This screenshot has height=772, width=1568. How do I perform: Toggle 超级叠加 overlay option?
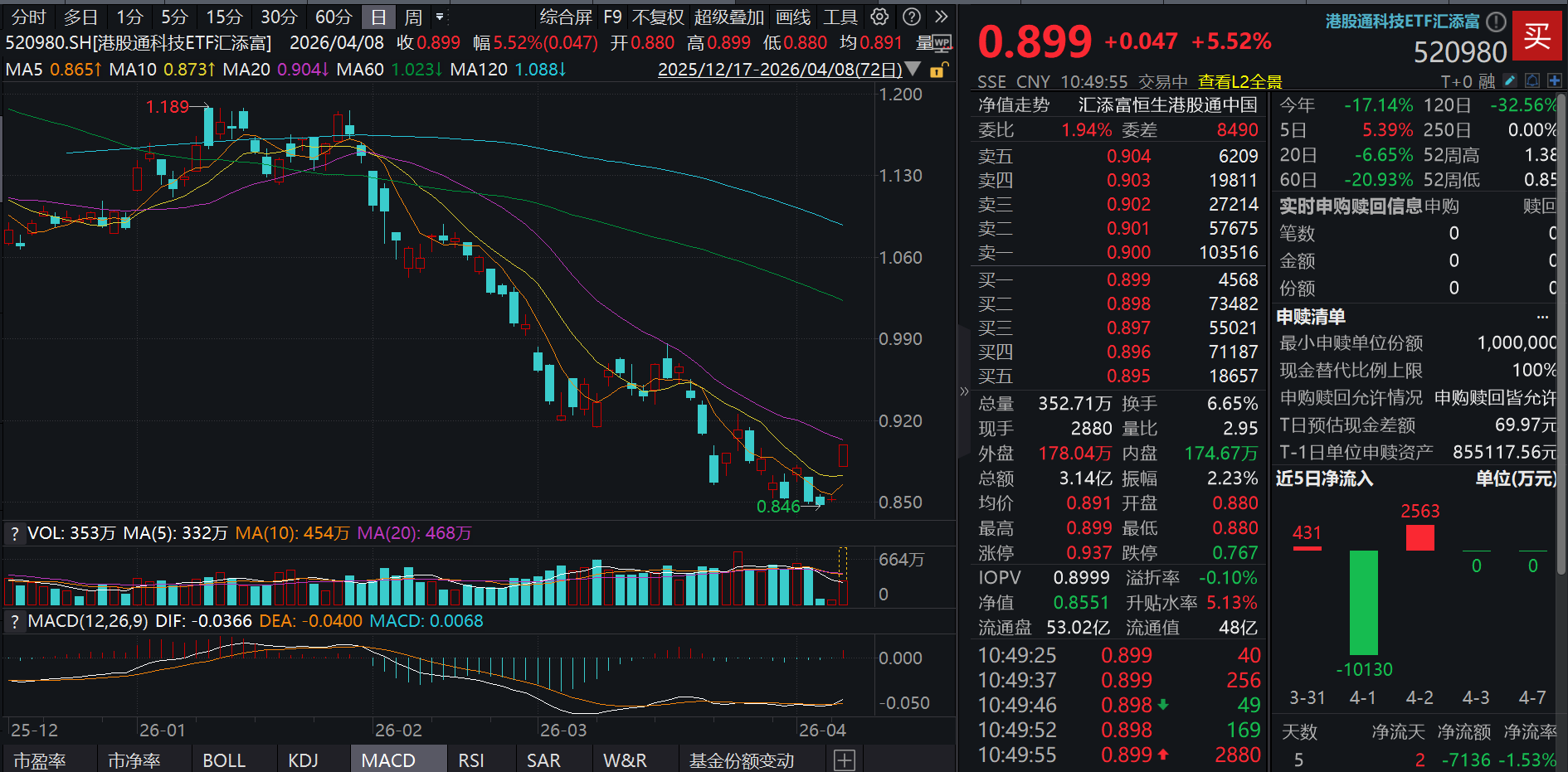728,17
